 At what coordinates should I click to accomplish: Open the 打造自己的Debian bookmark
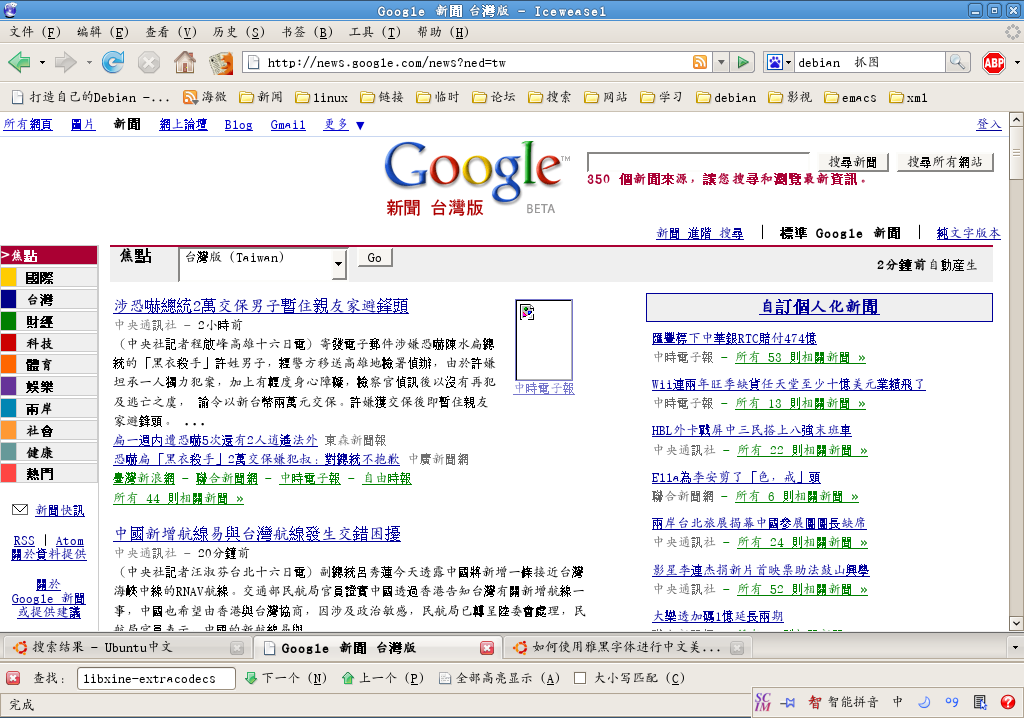pyautogui.click(x=91, y=97)
